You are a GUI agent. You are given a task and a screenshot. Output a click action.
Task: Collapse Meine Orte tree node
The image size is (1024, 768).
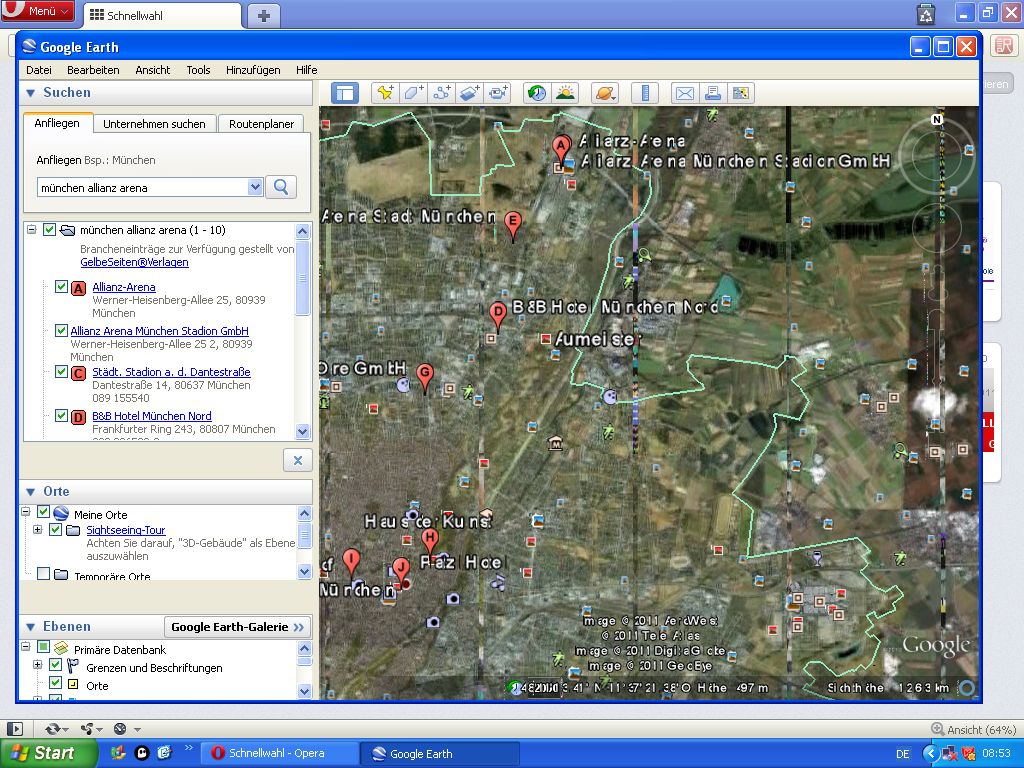[25, 512]
